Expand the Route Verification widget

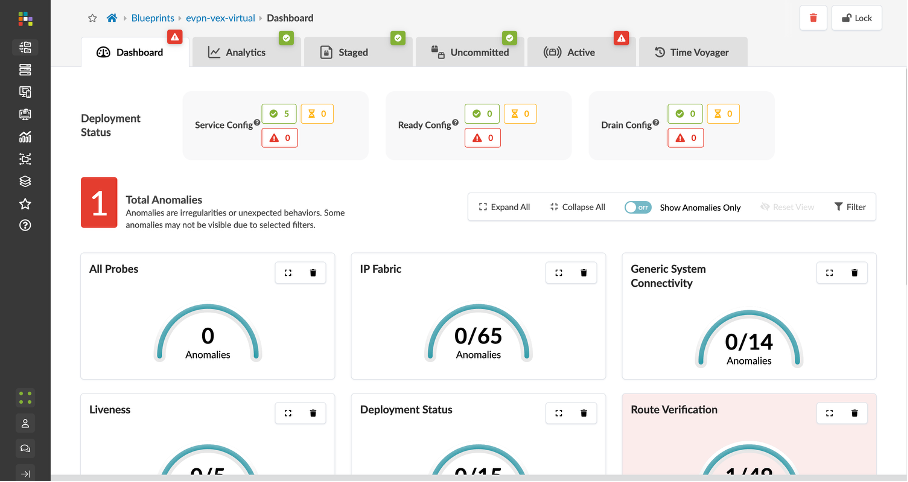point(830,412)
